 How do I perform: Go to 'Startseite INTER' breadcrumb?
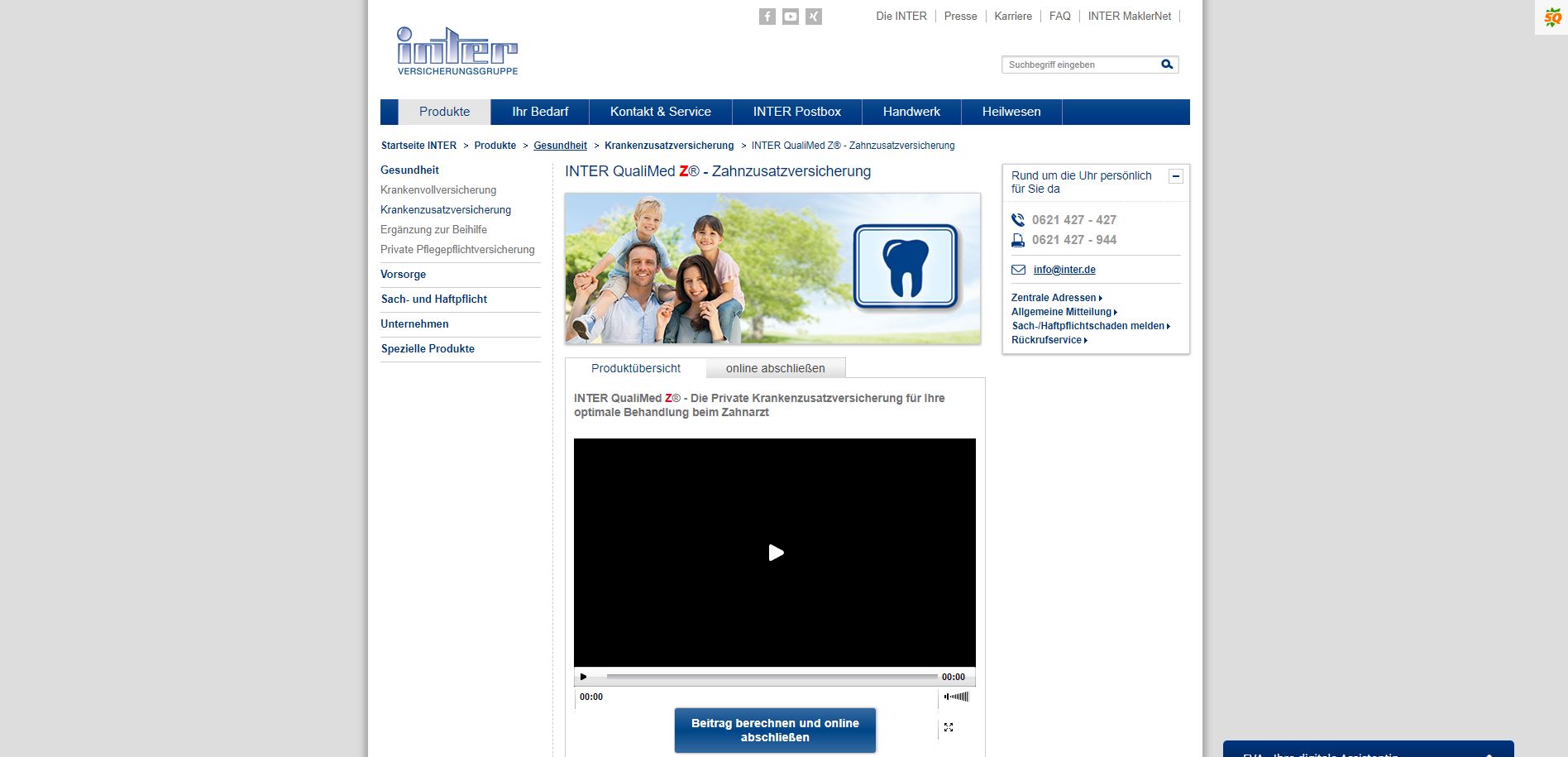418,146
